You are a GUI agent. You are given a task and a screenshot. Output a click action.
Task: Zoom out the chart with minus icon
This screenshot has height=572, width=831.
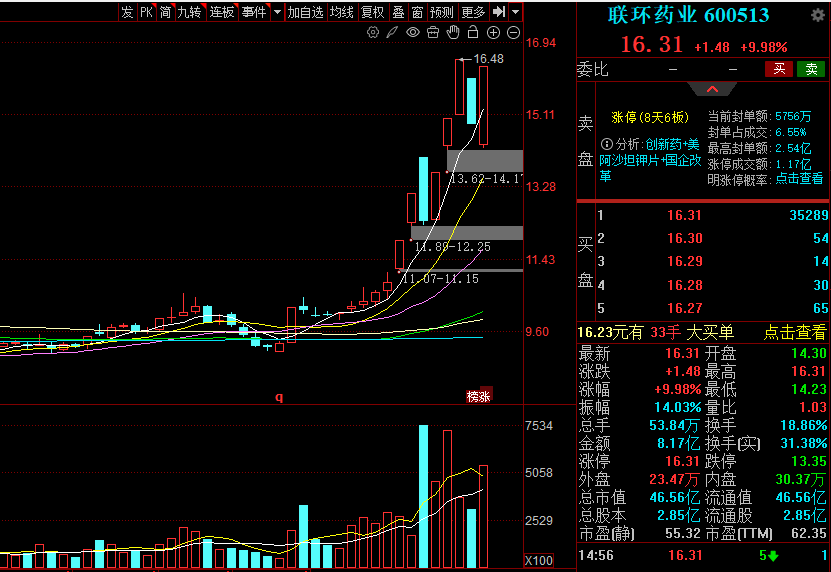(514, 33)
